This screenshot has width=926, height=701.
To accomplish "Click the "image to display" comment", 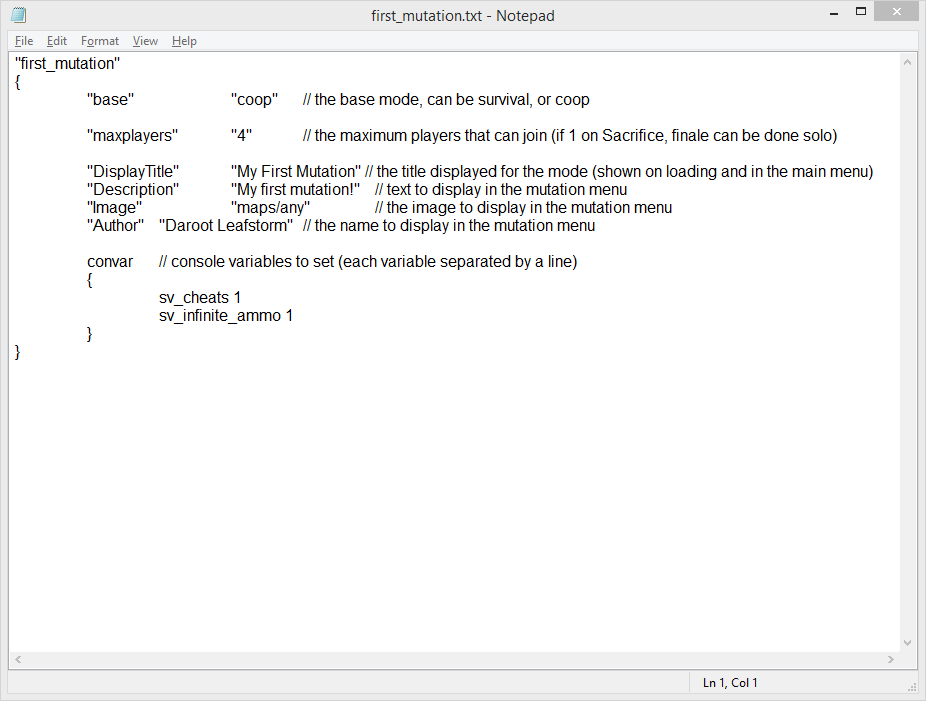I will pyautogui.click(x=523, y=208).
